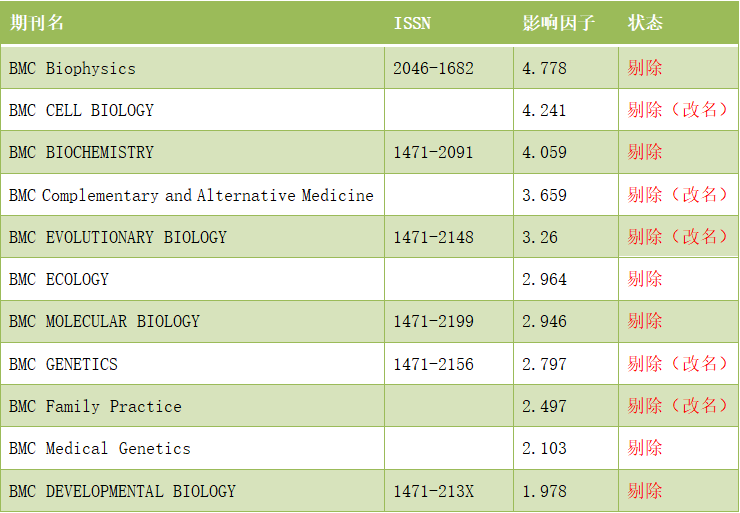Click the 状态 column header

645,23
